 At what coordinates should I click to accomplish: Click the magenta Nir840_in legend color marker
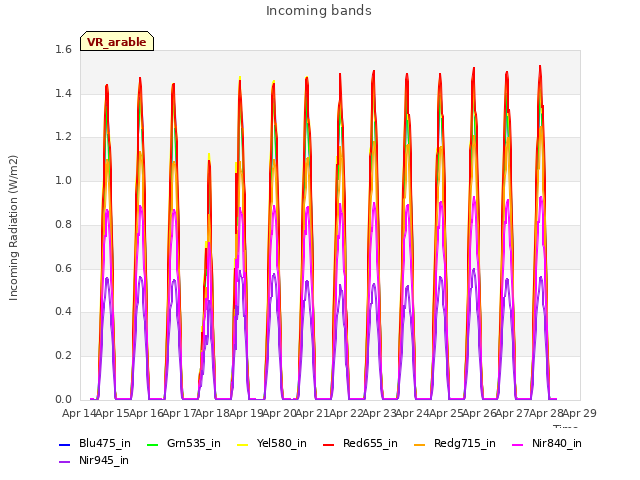point(517,444)
